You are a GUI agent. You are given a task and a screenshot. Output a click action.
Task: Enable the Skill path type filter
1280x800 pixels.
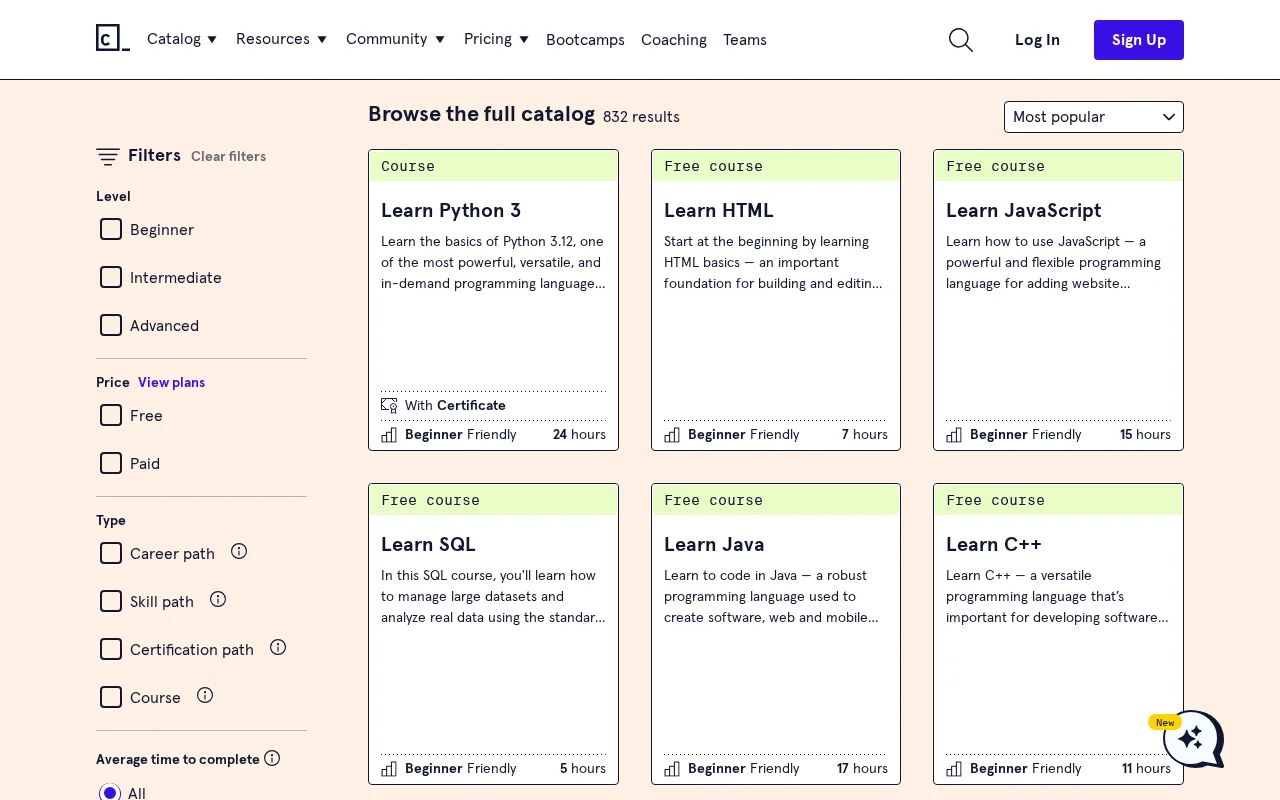click(111, 601)
